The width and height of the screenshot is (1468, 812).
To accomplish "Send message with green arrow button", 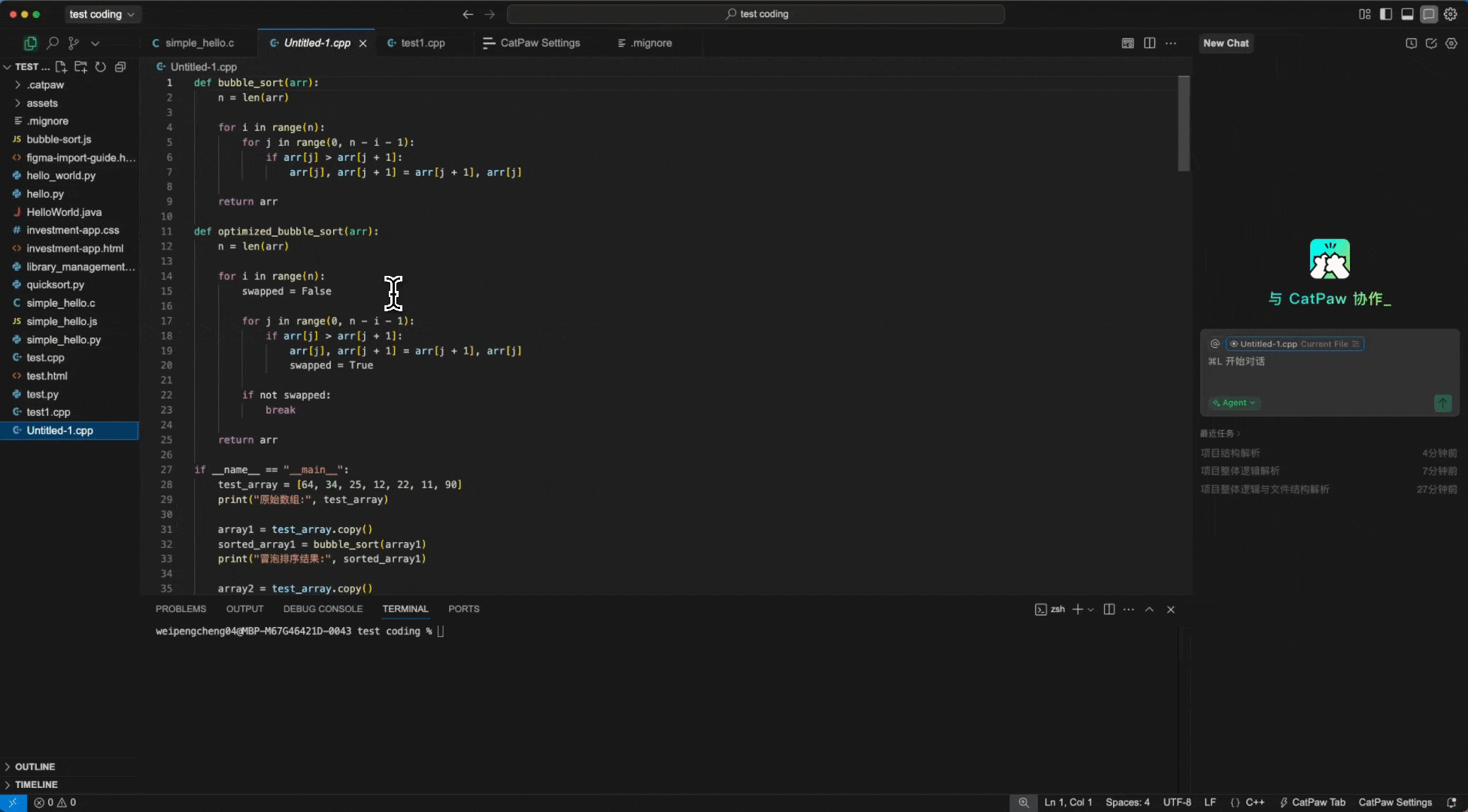I will click(1442, 403).
